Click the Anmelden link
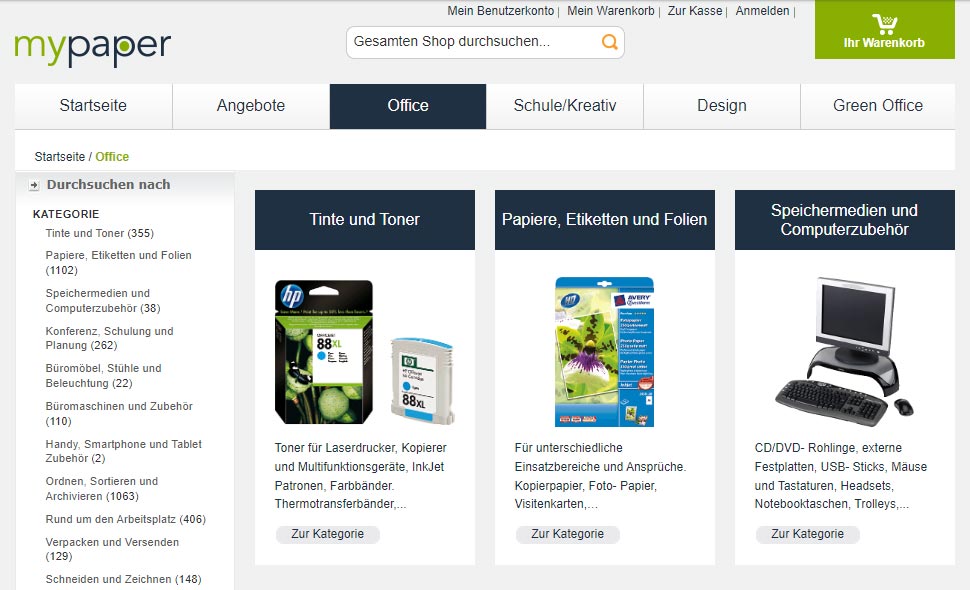 762,11
